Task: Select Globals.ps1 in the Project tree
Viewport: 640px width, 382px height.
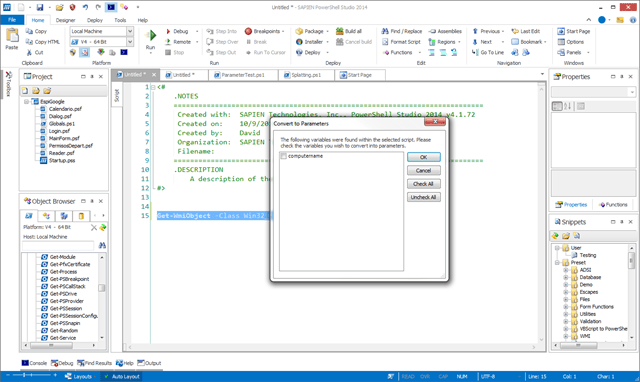Action: click(62, 124)
